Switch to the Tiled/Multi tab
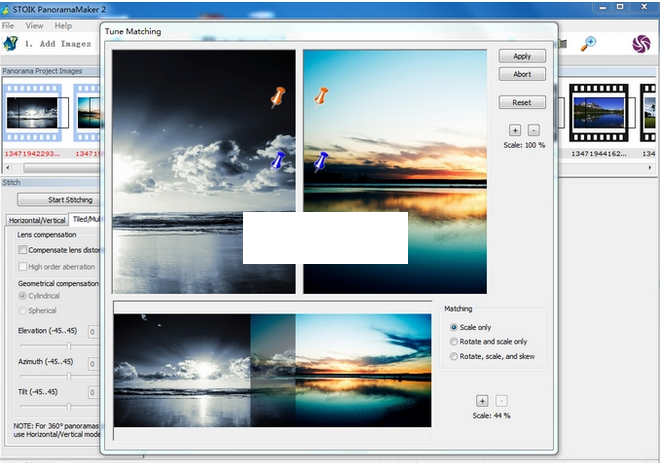660x463 pixels. pos(85,219)
